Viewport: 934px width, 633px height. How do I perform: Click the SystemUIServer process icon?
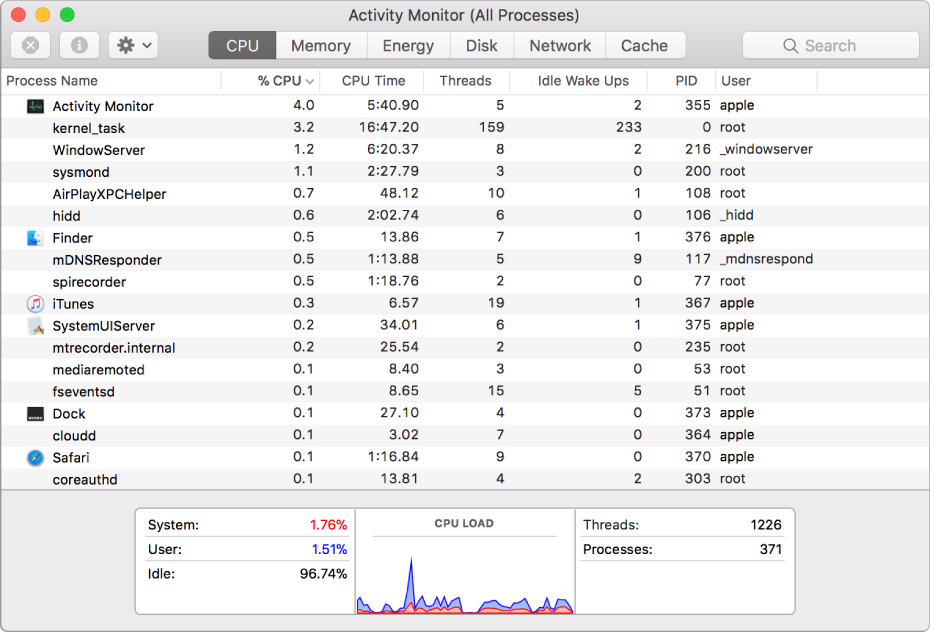pos(36,326)
